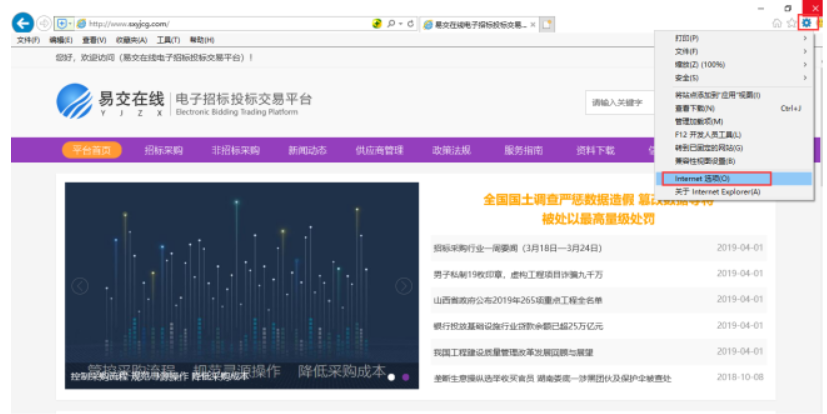Choose 管理加载项(M) menu entry
The image size is (827, 414).
point(734,122)
